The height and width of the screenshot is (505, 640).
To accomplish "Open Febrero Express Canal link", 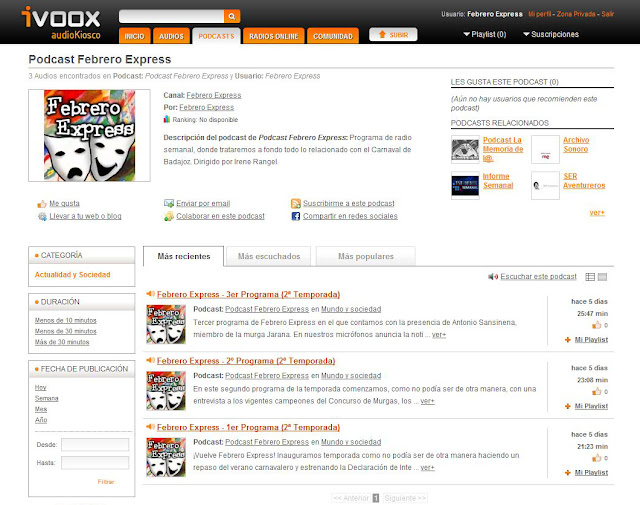I will tap(214, 95).
